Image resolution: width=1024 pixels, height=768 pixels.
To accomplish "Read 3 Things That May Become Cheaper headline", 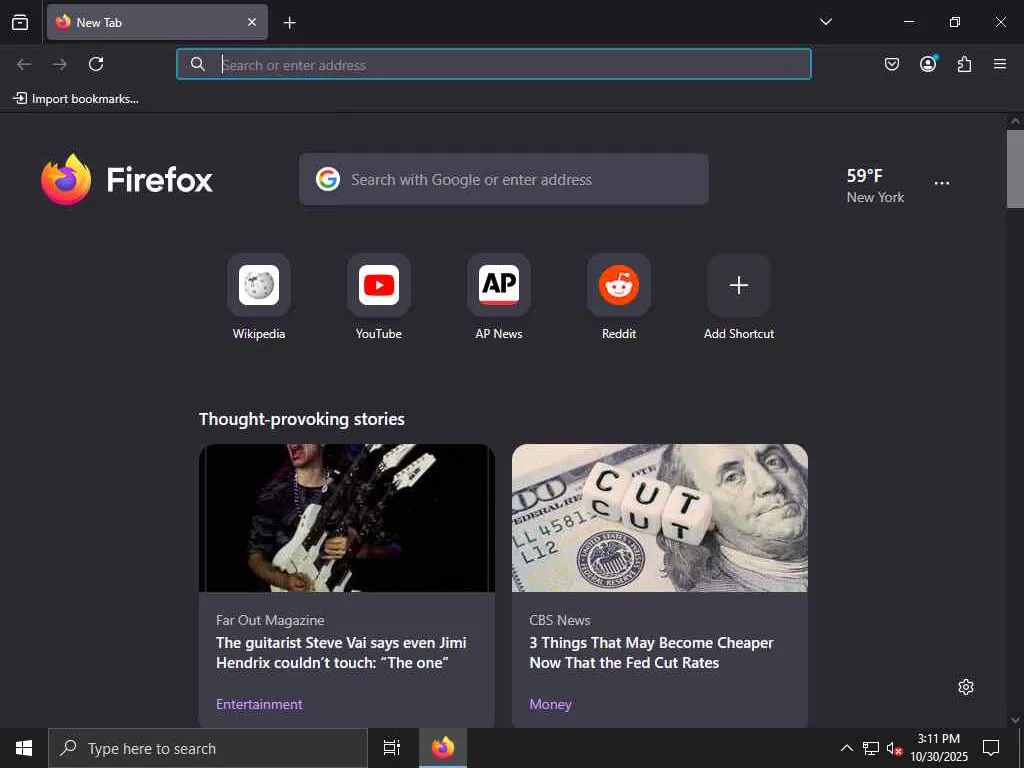I will 651,652.
